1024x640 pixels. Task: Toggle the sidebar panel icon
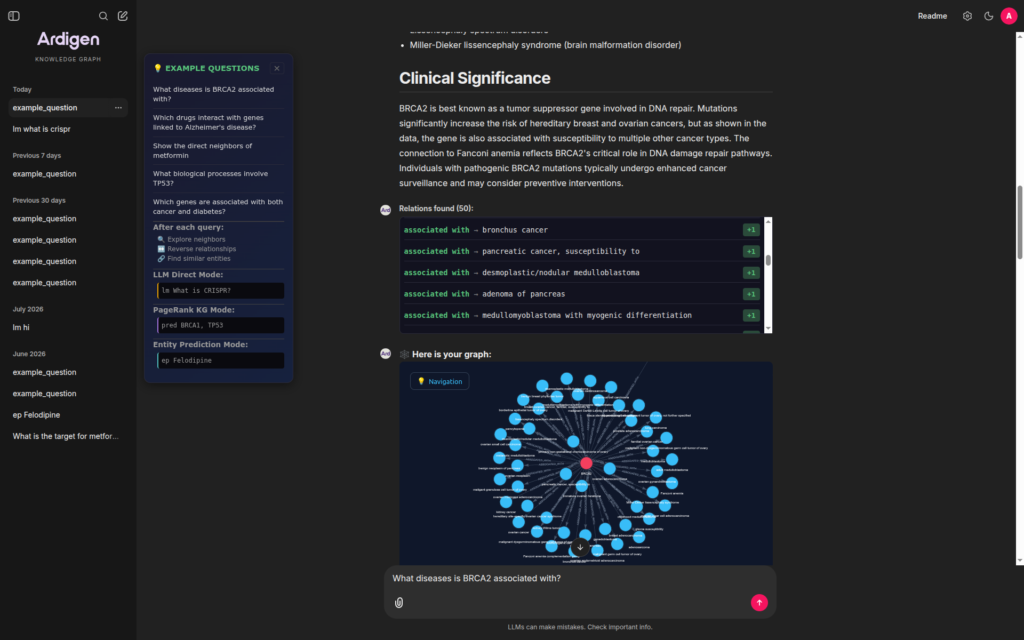point(14,16)
